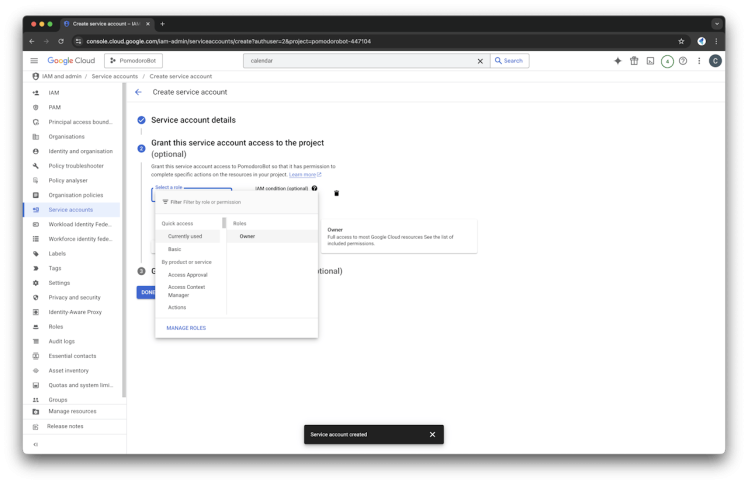Open Principal access boundary sidebar item
Viewport: 748px width, 484px height.
tap(72, 122)
